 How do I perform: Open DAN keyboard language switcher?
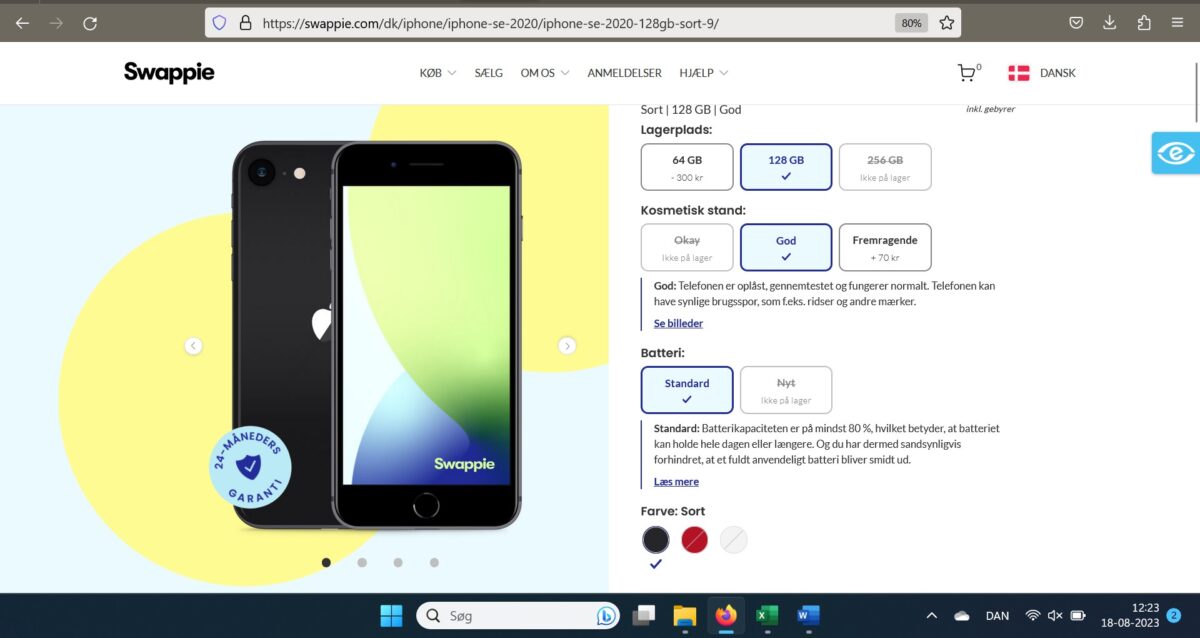(997, 616)
